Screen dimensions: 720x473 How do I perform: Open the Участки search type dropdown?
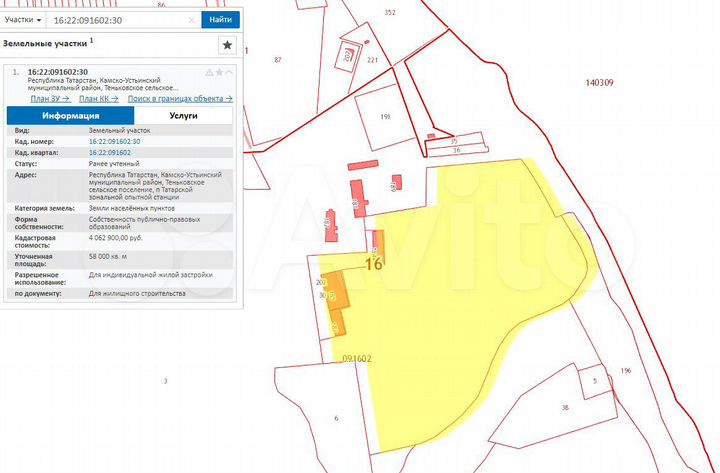[x=24, y=20]
